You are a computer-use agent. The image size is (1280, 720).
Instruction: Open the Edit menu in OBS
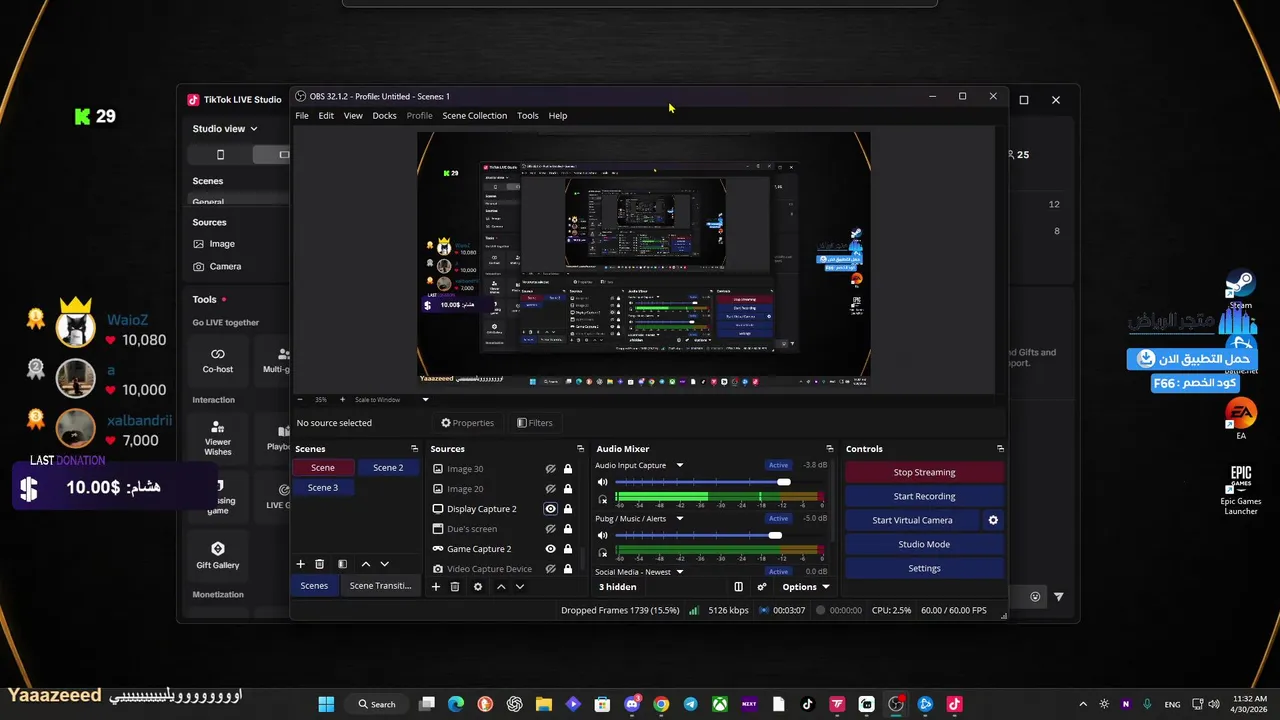326,116
